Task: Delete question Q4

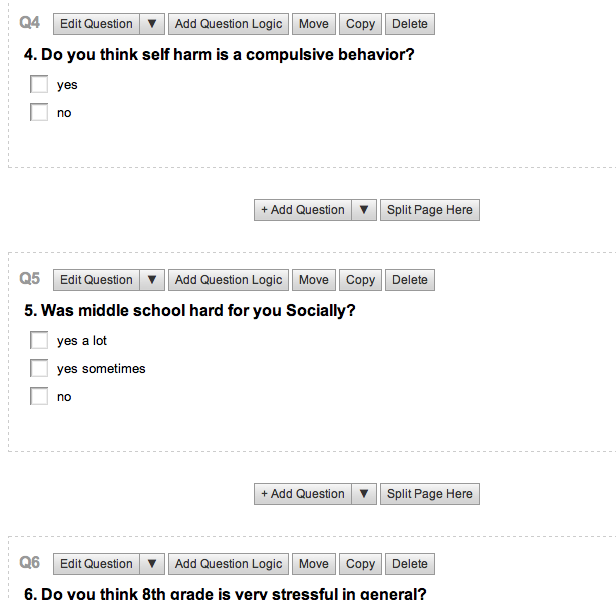Action: point(409,24)
